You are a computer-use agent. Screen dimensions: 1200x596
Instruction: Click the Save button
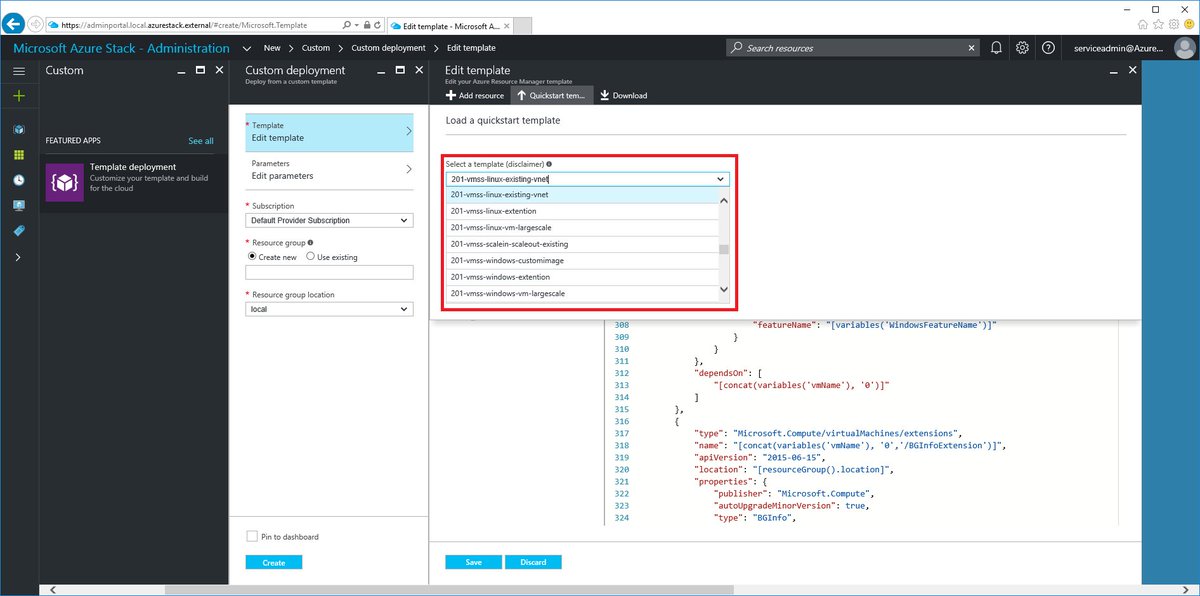(474, 562)
